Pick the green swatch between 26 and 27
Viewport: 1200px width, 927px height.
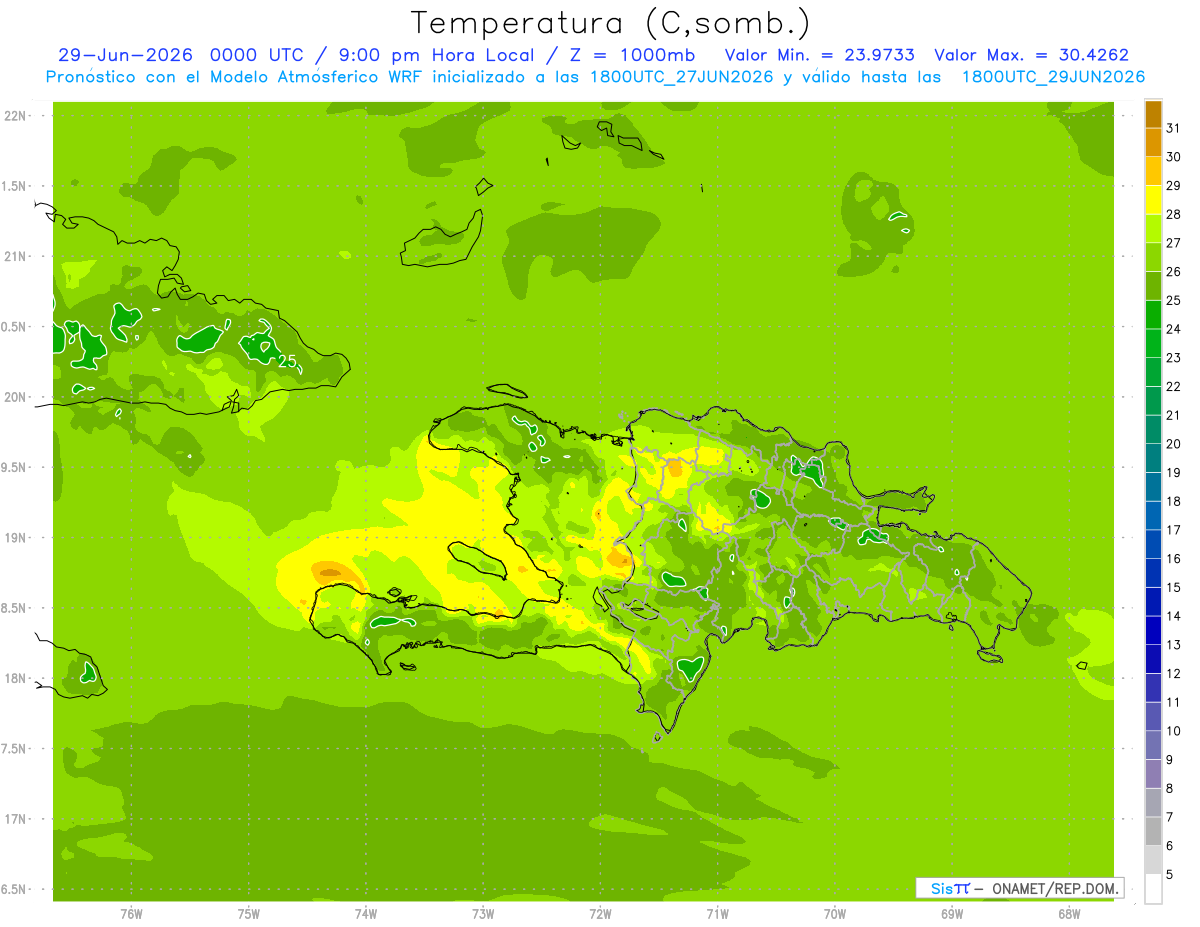point(1153,258)
